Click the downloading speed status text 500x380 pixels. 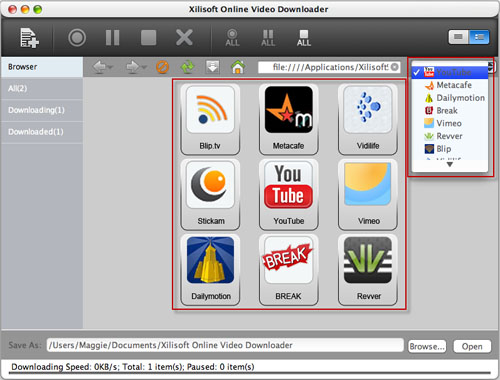pyautogui.click(x=133, y=367)
